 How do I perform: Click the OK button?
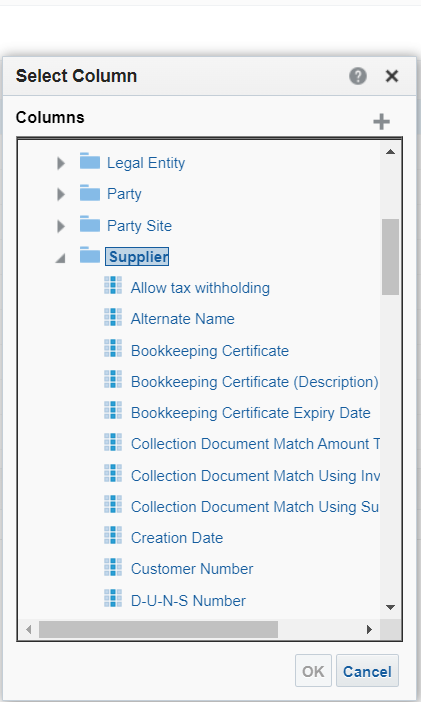pos(313,671)
